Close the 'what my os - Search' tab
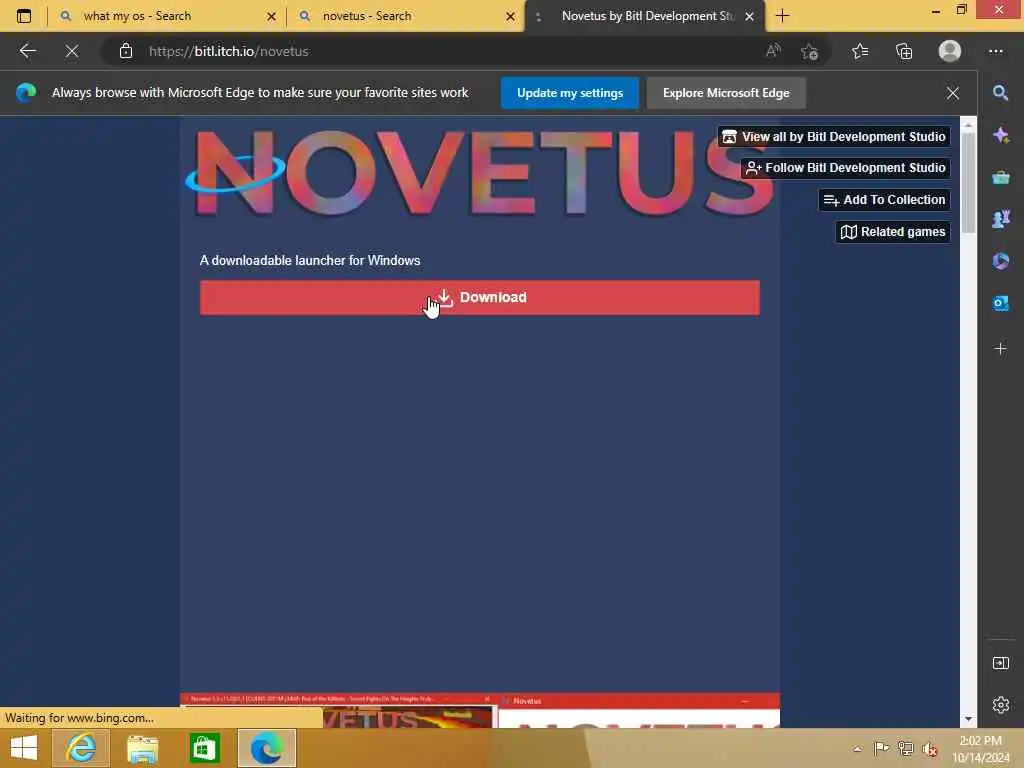The image size is (1024, 768). click(x=271, y=16)
